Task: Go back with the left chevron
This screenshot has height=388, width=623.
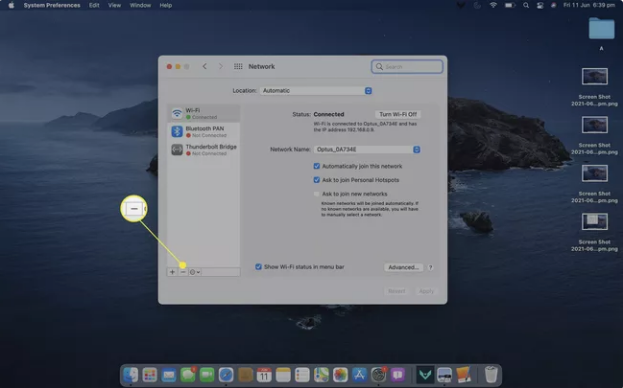Action: click(x=205, y=66)
